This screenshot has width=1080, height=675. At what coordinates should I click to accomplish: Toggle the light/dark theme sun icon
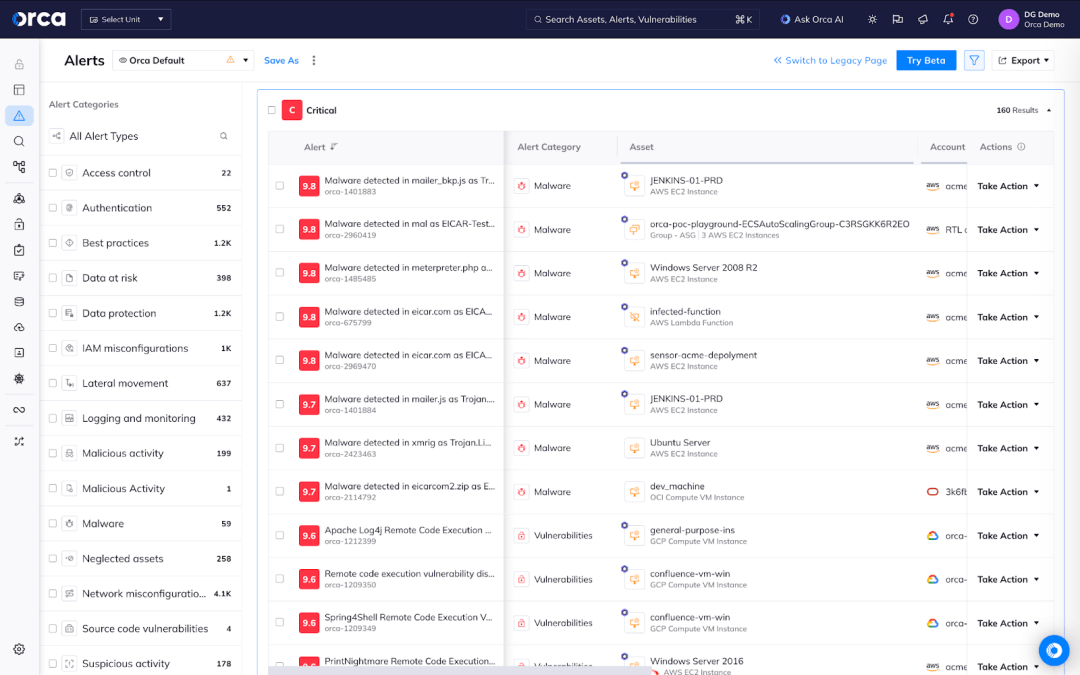(x=872, y=19)
